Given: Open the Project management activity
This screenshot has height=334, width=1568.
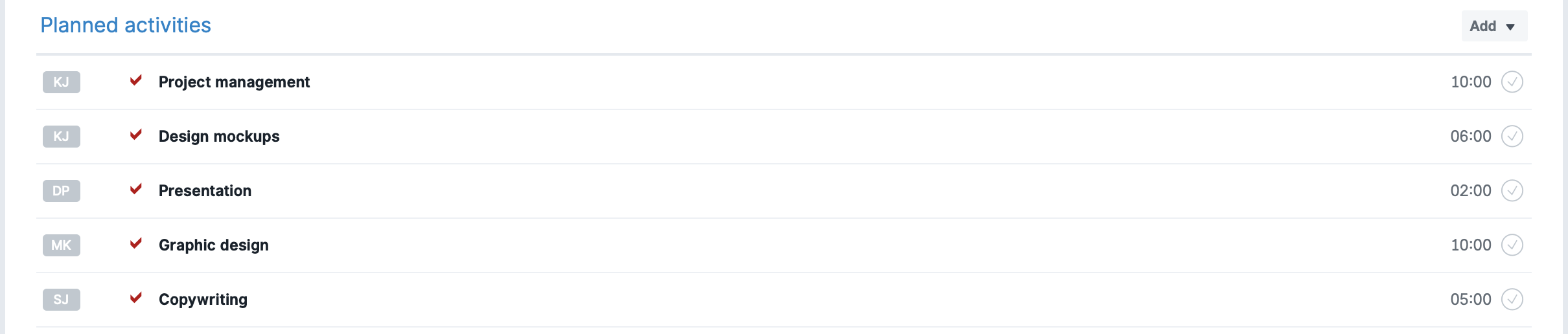Looking at the screenshot, I should pos(234,82).
